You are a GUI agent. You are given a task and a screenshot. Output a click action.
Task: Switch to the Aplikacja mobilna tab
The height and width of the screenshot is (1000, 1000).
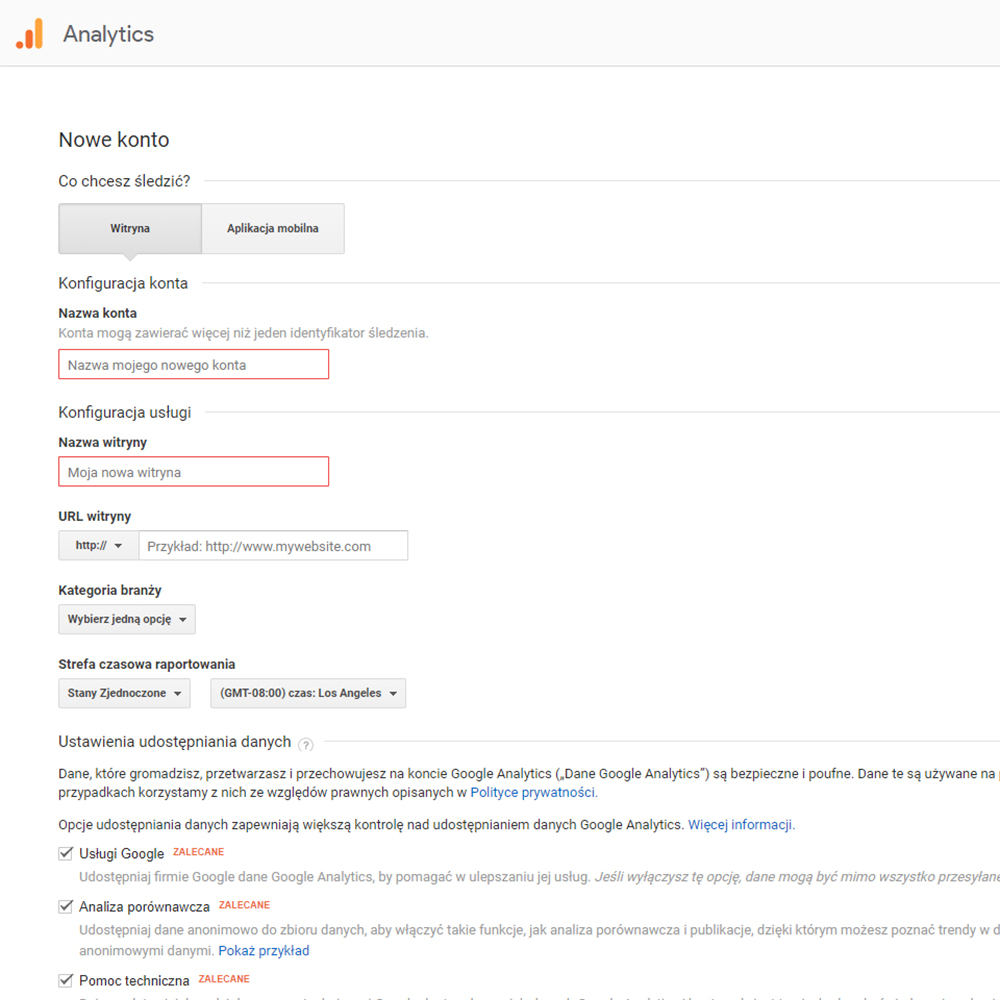pos(272,228)
